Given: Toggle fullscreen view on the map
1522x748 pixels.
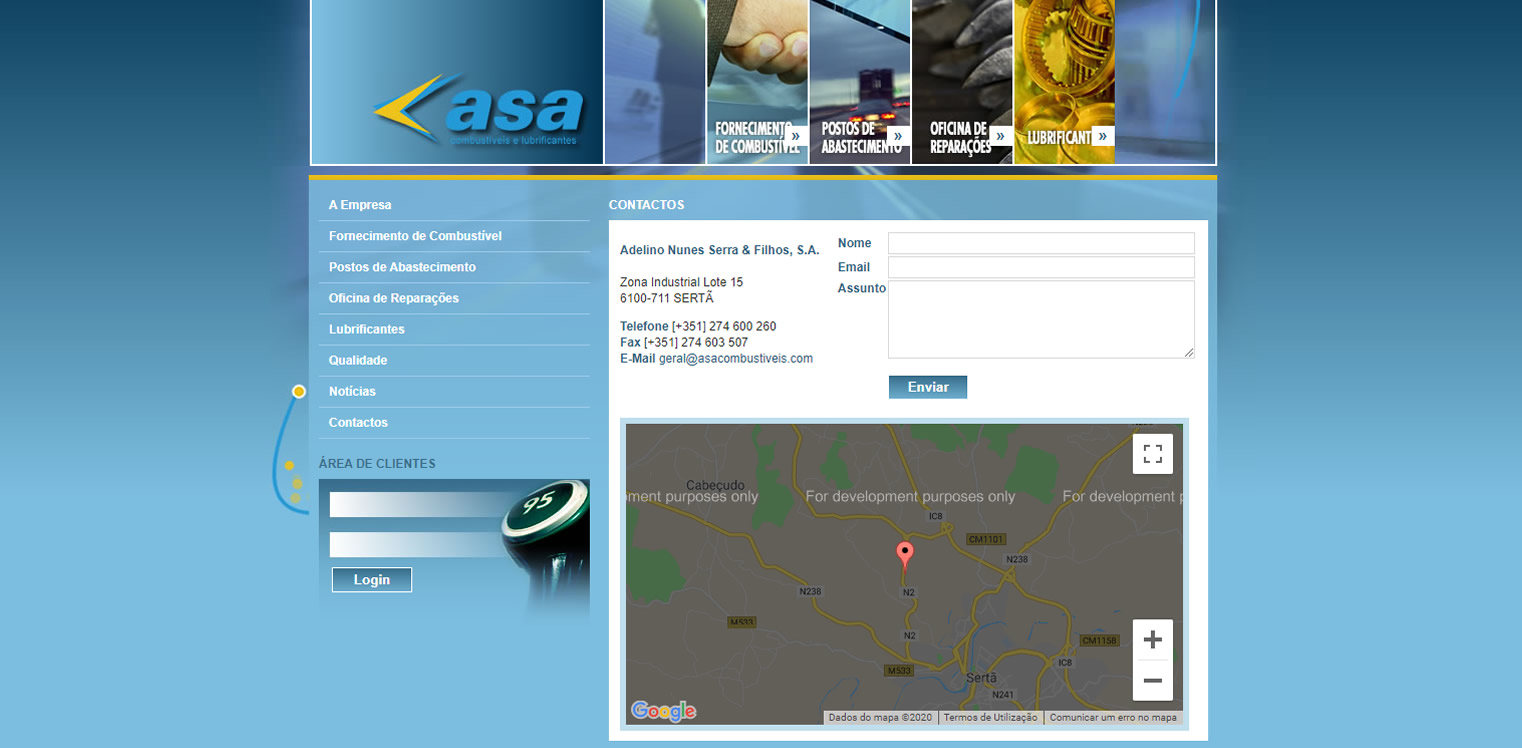Looking at the screenshot, I should click(1153, 454).
